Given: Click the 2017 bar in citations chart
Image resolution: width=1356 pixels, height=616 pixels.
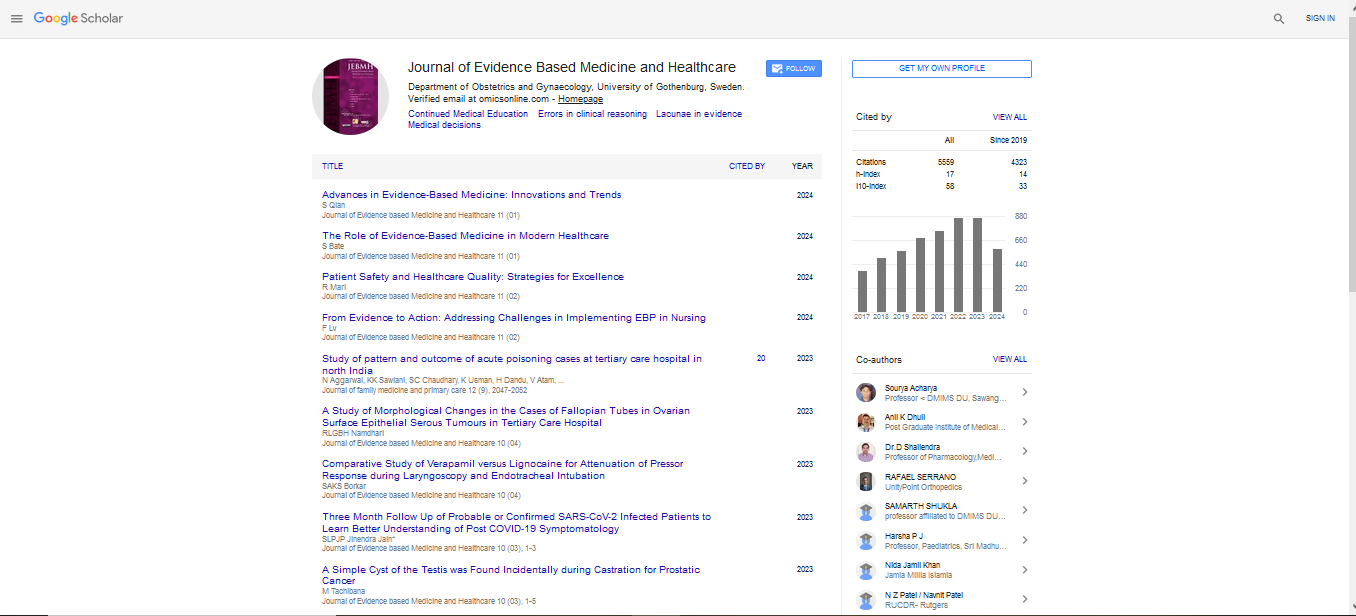Looking at the screenshot, I should tap(862, 291).
